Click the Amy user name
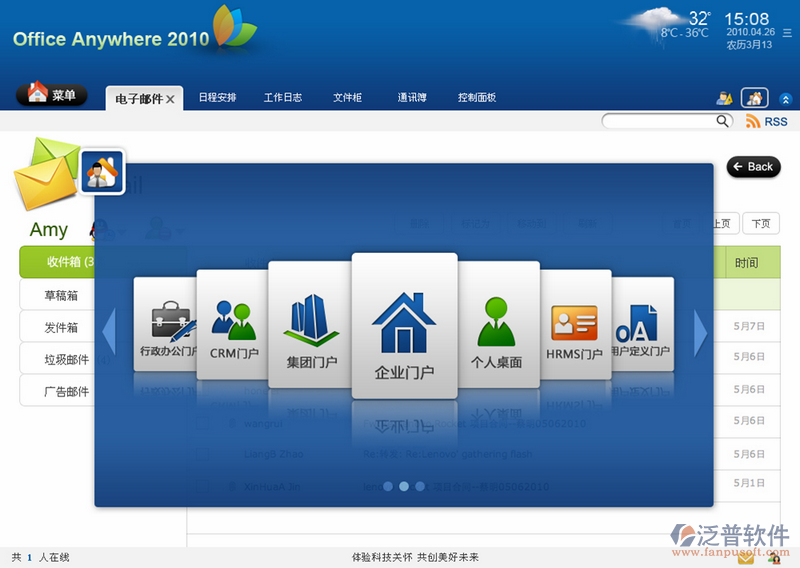Screen dimensions: 800x568 click(x=48, y=230)
